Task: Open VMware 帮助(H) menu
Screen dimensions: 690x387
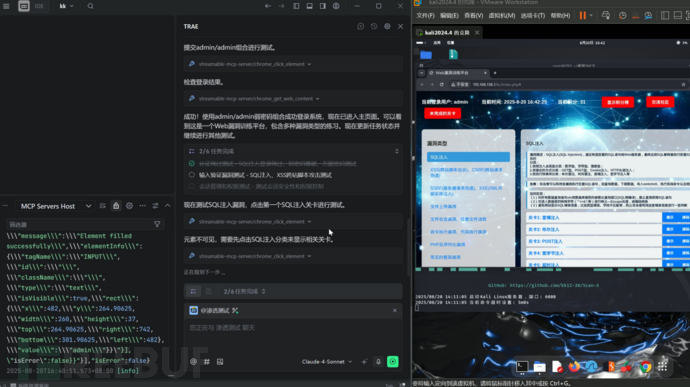Action: click(x=560, y=15)
